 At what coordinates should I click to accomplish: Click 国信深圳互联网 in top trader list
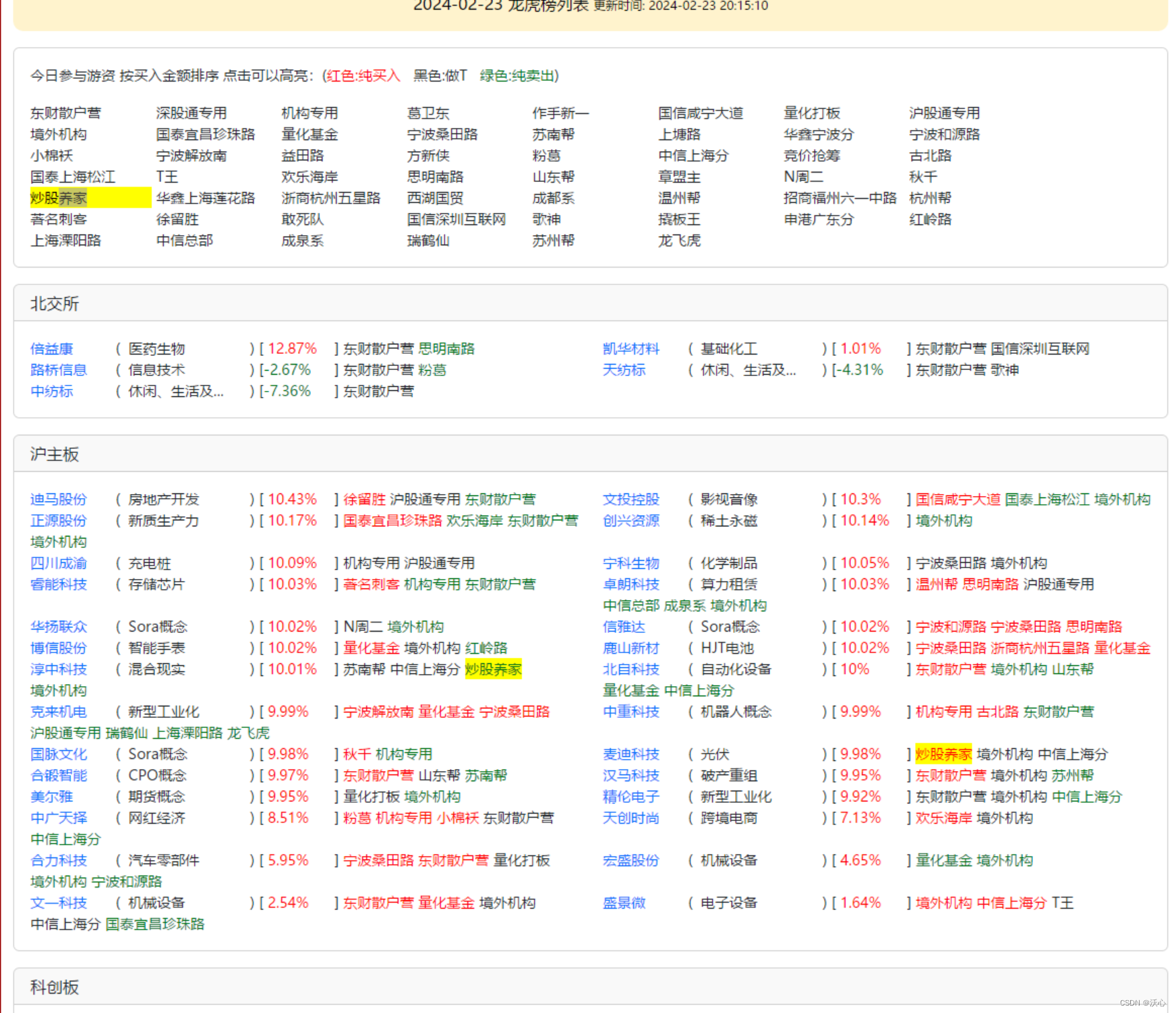point(457,219)
